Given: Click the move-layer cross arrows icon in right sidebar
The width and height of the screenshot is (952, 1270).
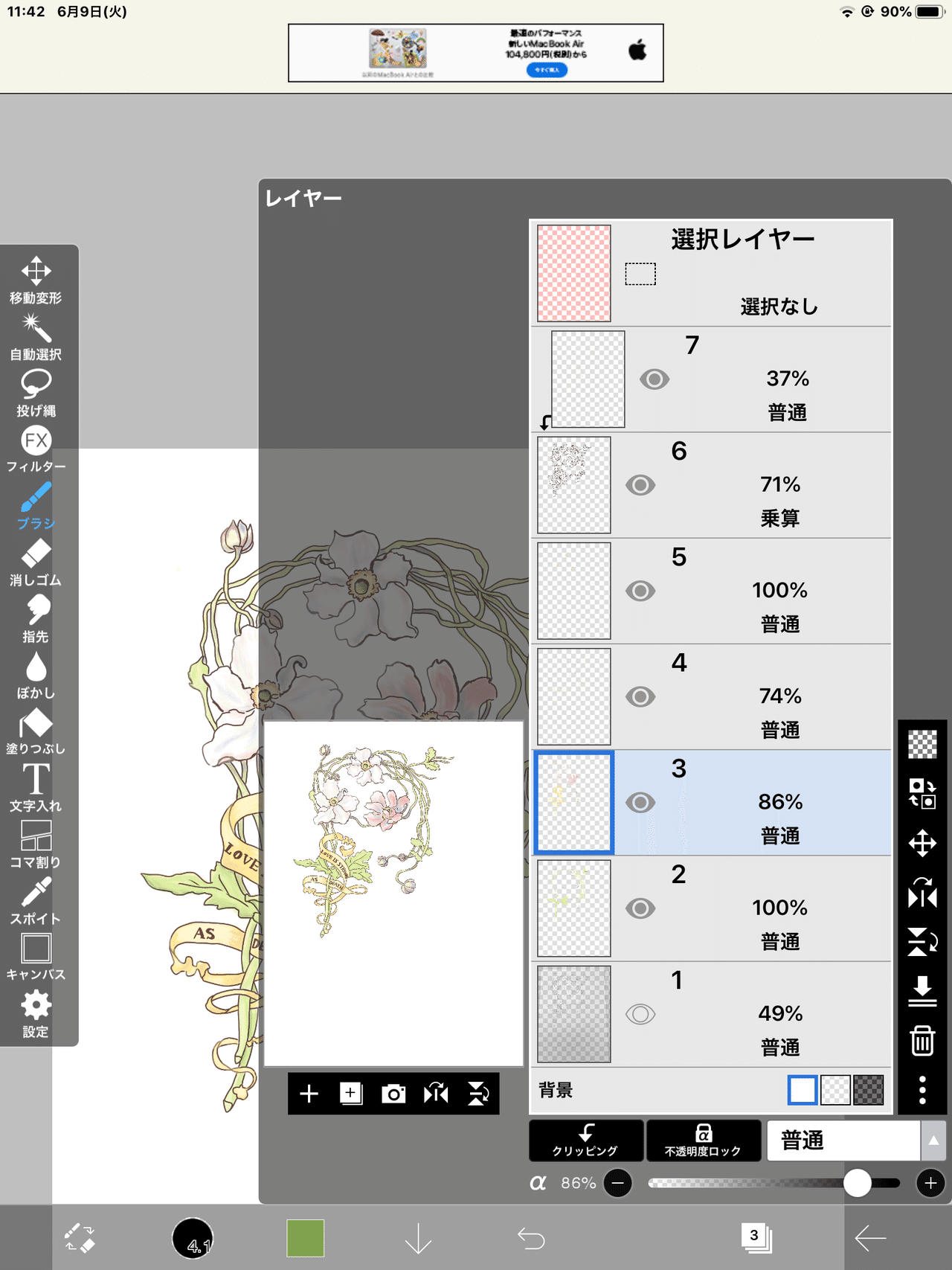Looking at the screenshot, I should 922,843.
